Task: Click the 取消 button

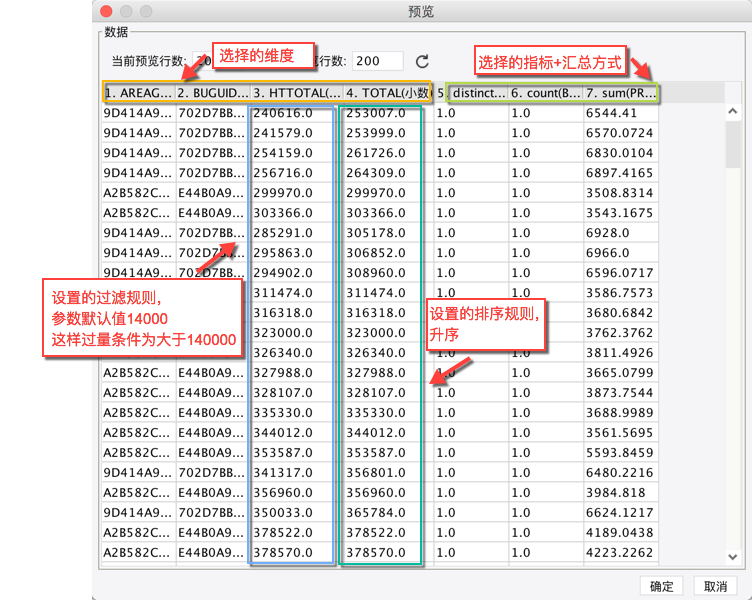Action: 715,586
